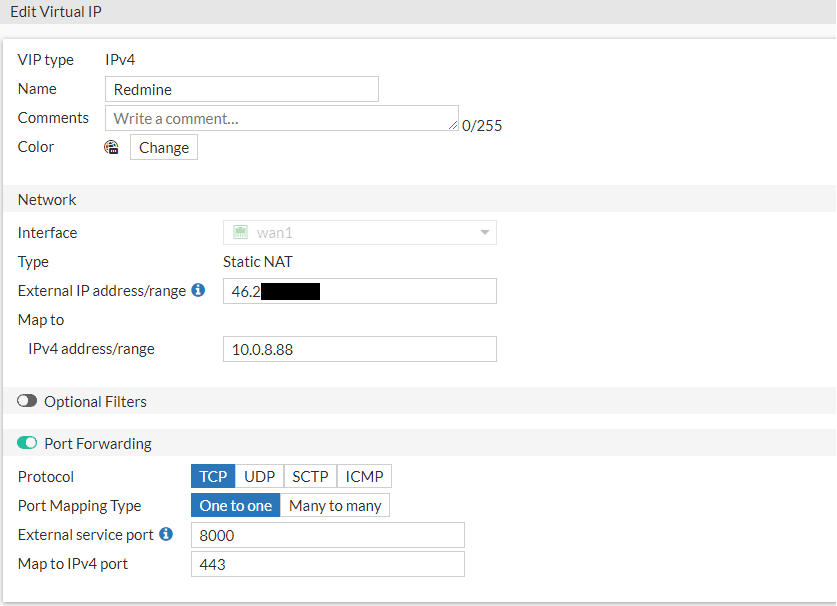Click the Static NAT type text
The height and width of the screenshot is (606, 837).
258,262
